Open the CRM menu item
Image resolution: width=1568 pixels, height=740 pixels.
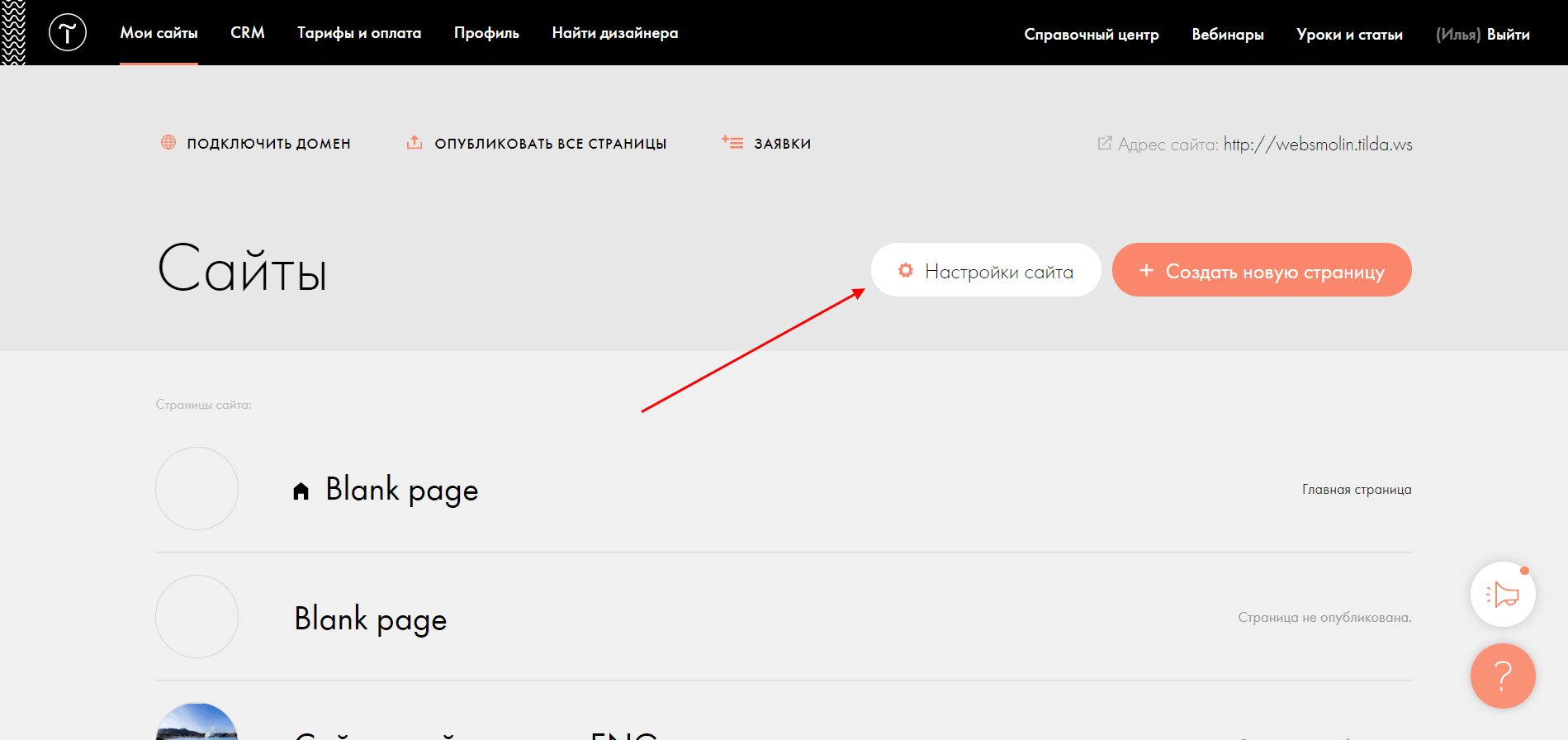248,33
